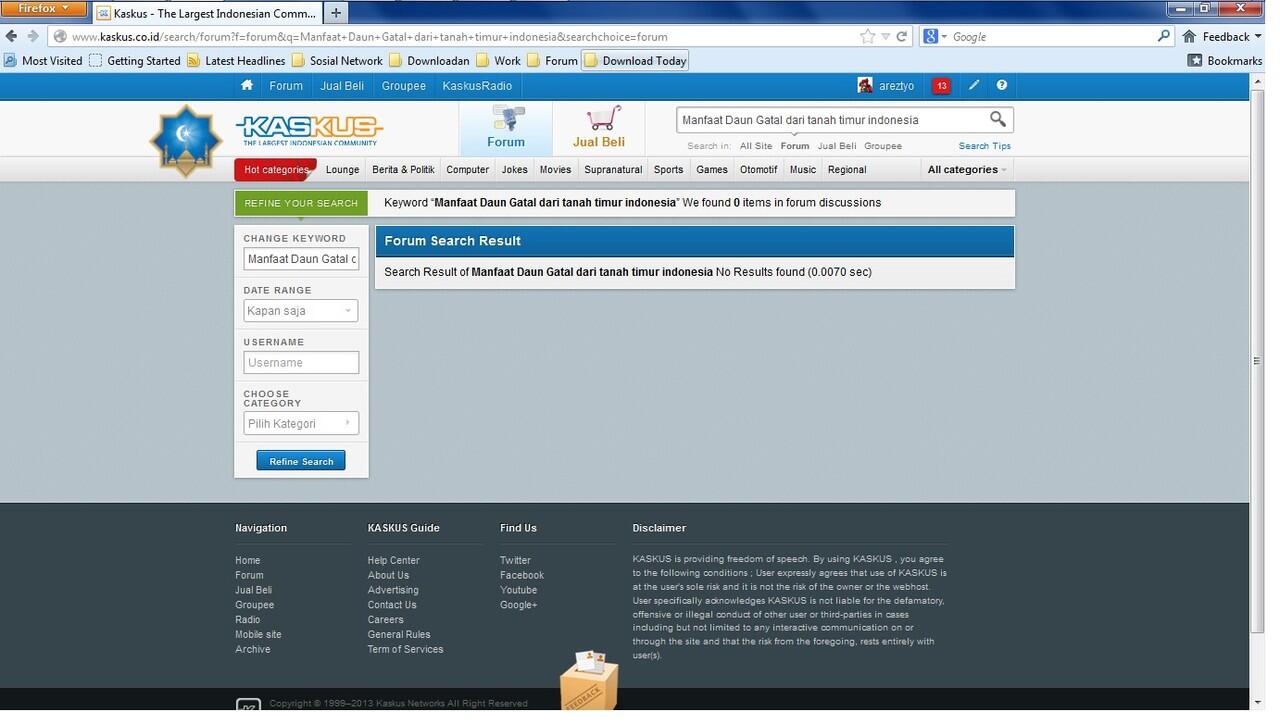Open the Games category

click(x=712, y=170)
